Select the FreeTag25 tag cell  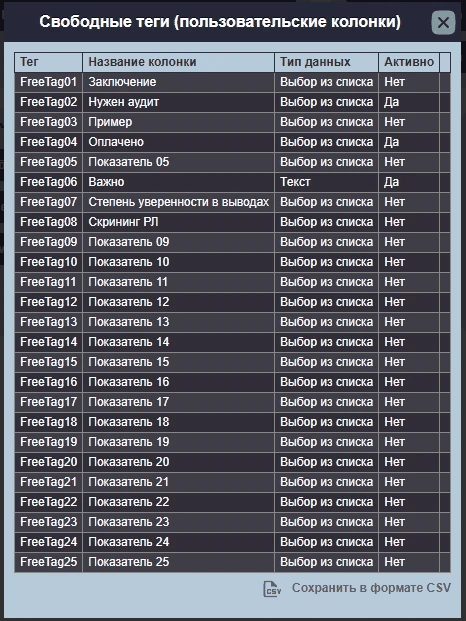point(48,562)
